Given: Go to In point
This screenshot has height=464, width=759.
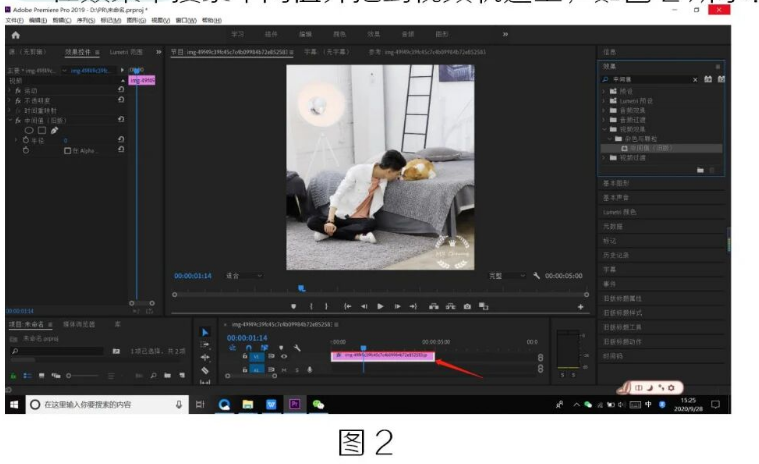Looking at the screenshot, I should click(347, 306).
